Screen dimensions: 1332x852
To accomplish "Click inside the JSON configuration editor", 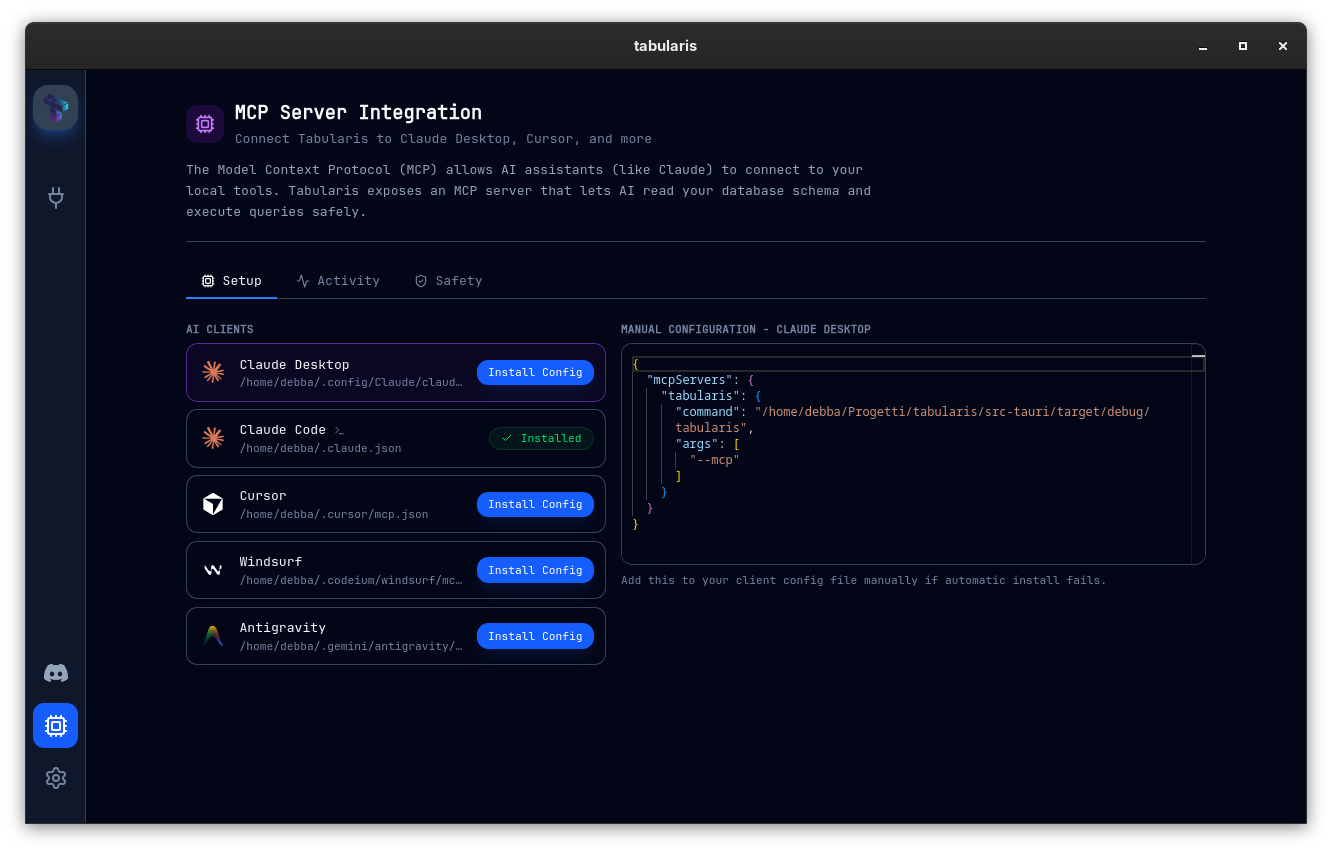I will (913, 454).
